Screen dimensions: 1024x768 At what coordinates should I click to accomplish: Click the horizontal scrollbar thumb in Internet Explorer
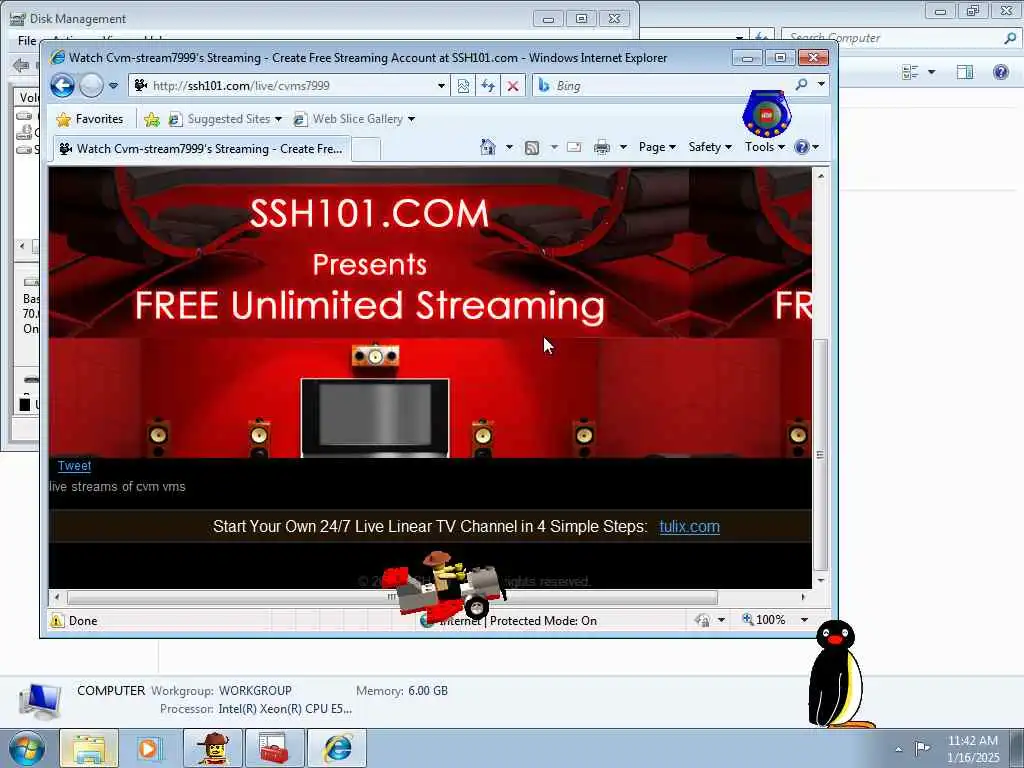coord(392,597)
